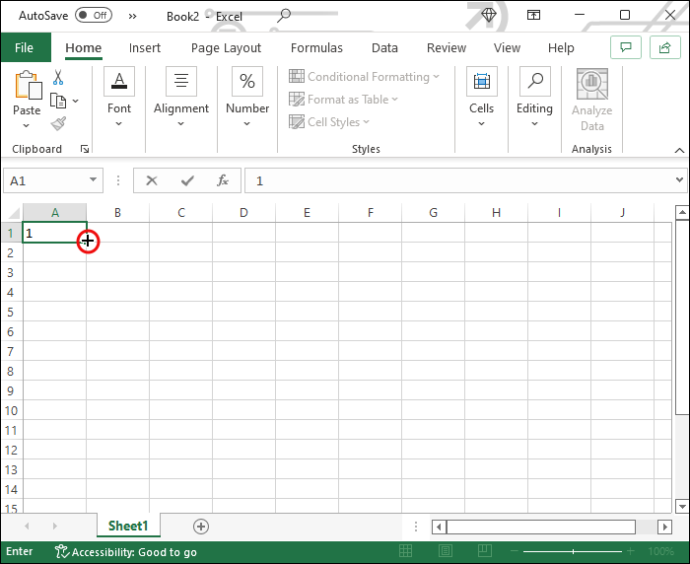The height and width of the screenshot is (564, 690).
Task: Open the Data tab
Action: click(x=385, y=48)
